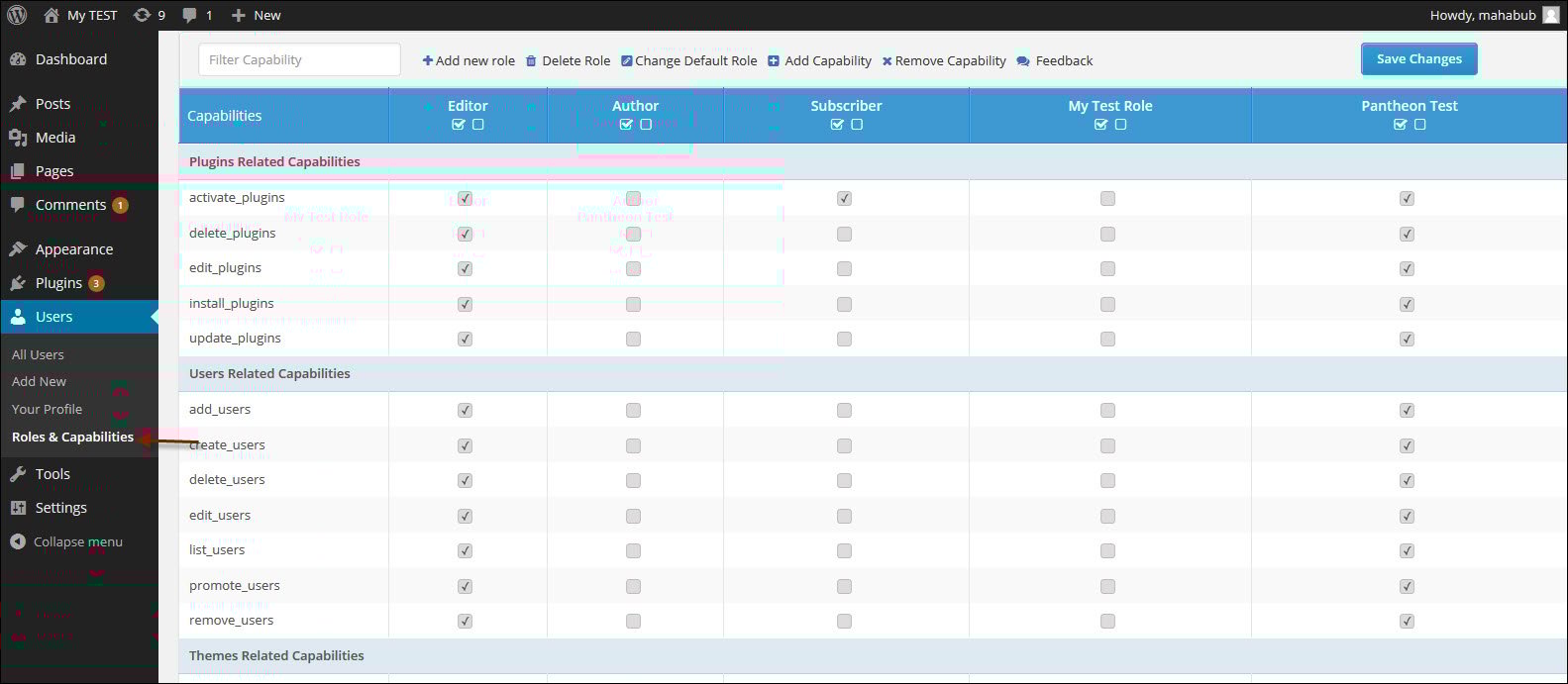
Task: Click Change Default Role link
Action: pos(696,61)
